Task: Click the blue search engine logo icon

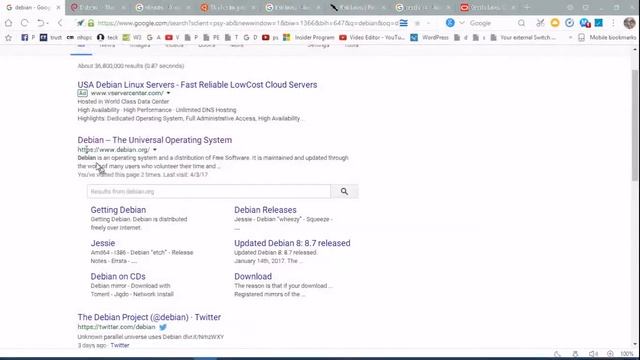Action: point(450,23)
